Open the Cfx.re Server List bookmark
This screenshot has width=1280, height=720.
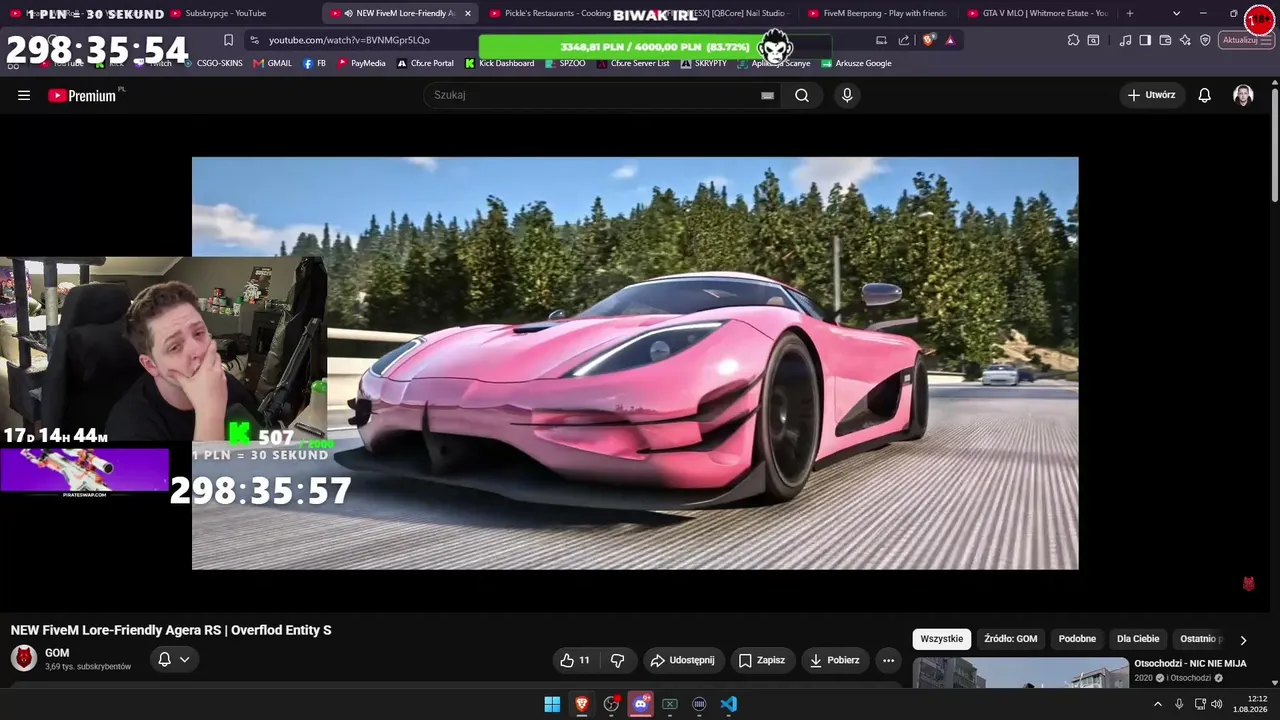(633, 63)
